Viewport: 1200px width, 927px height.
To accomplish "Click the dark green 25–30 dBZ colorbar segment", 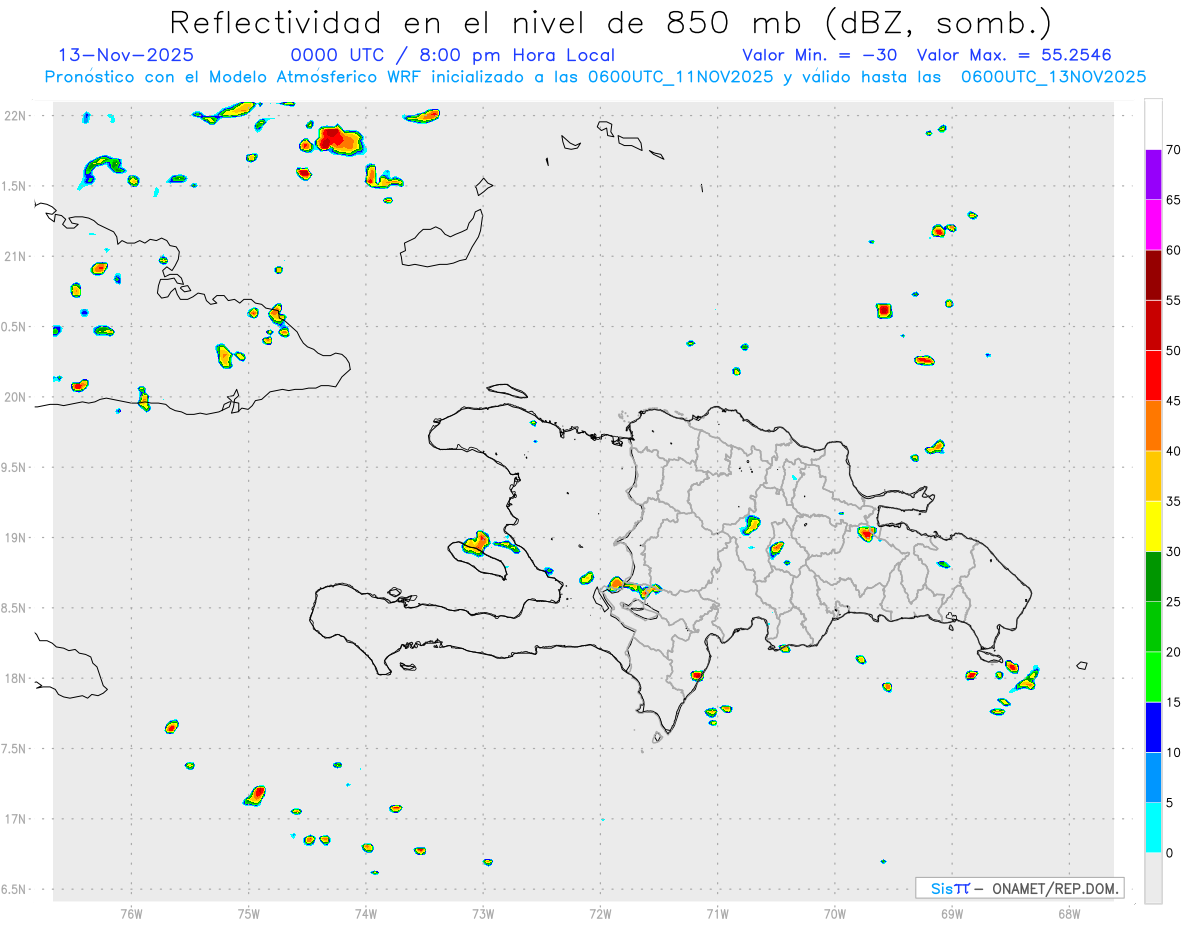I will point(1153,577).
